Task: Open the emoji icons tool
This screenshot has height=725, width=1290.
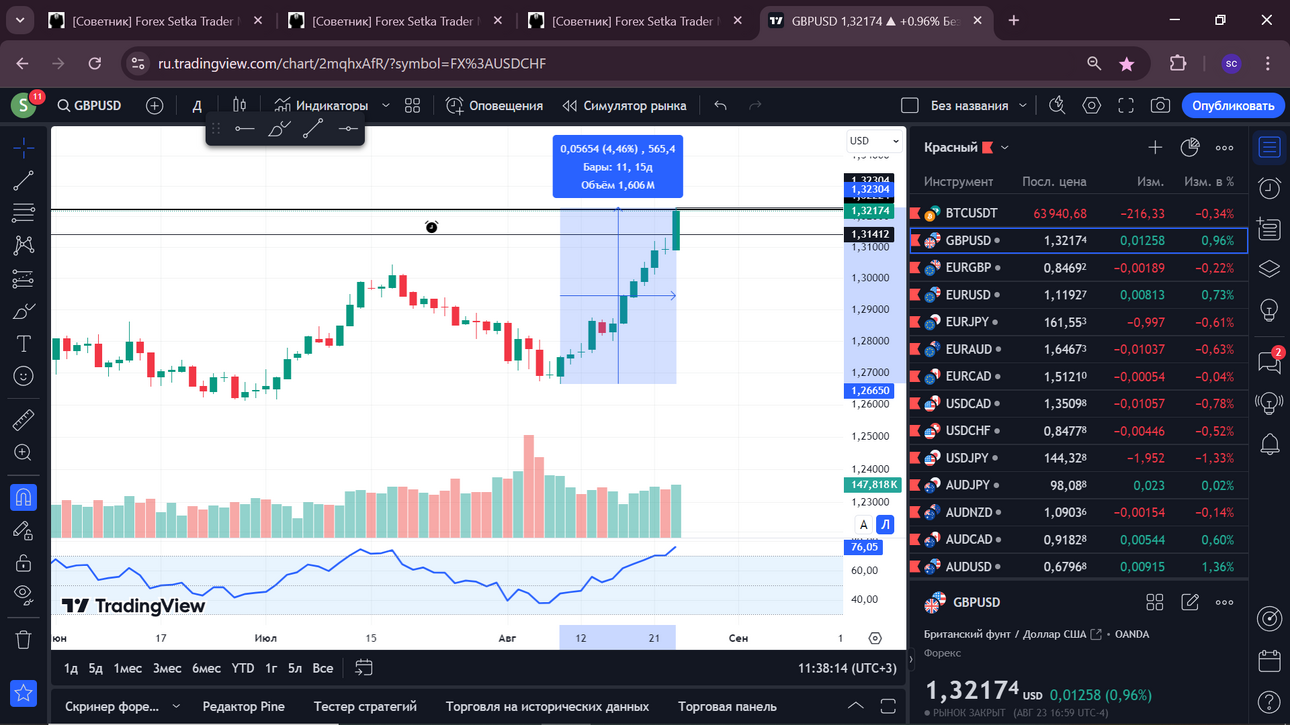Action: (x=24, y=376)
